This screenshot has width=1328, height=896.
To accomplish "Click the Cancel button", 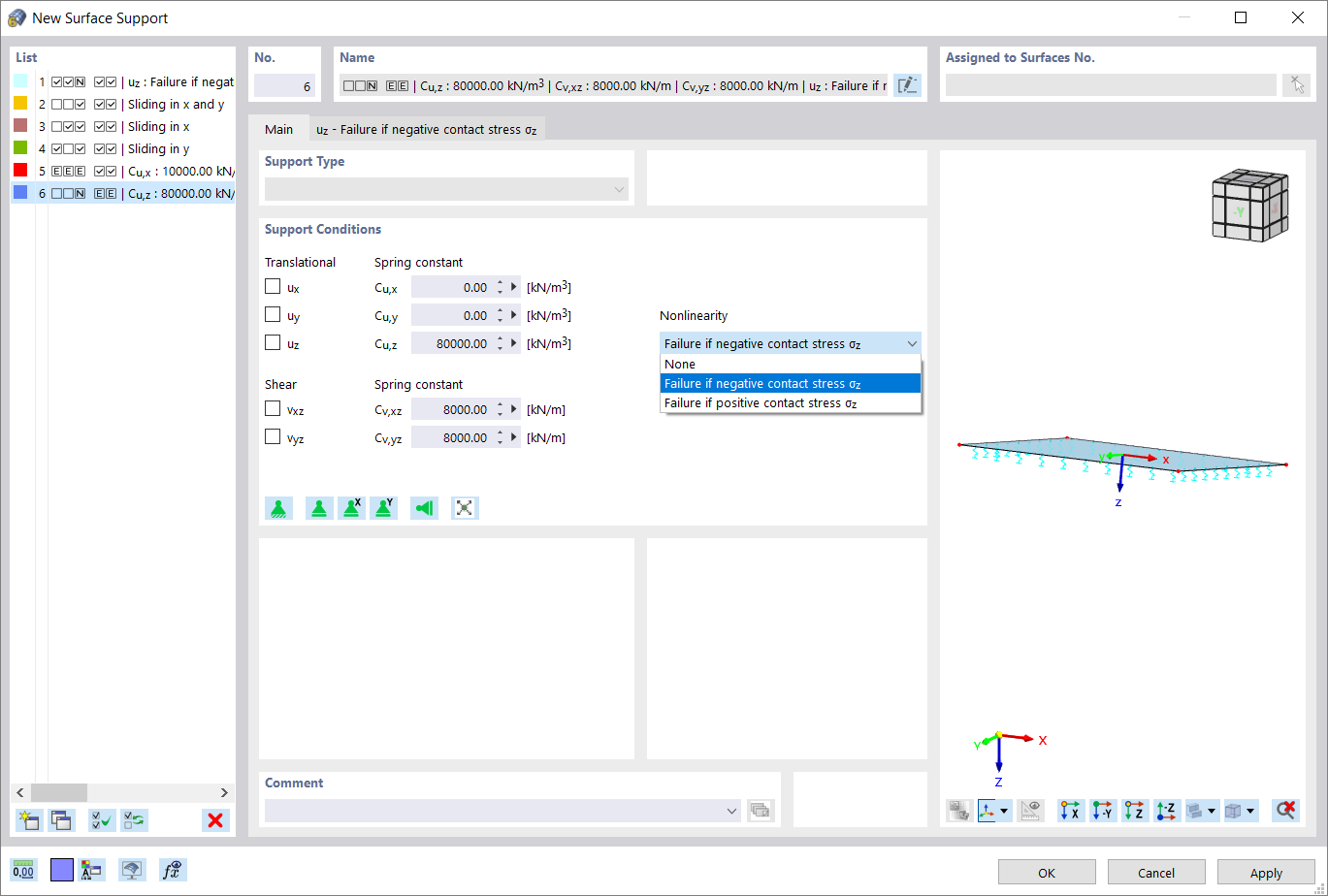I will [x=1156, y=872].
